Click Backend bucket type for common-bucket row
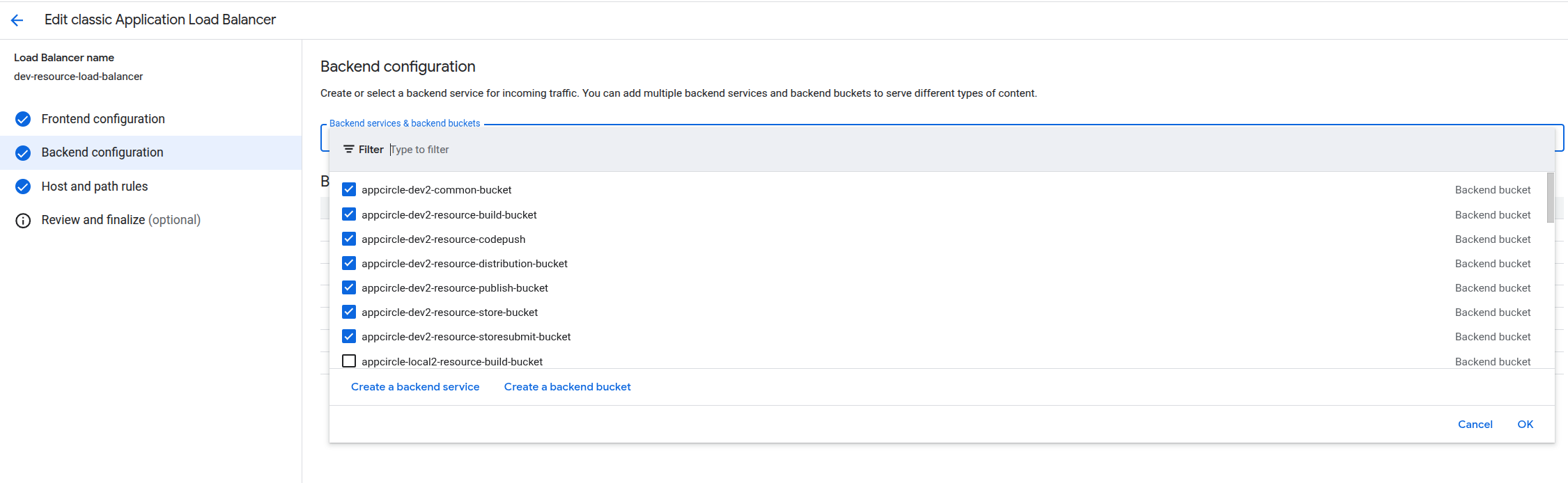 point(1493,190)
